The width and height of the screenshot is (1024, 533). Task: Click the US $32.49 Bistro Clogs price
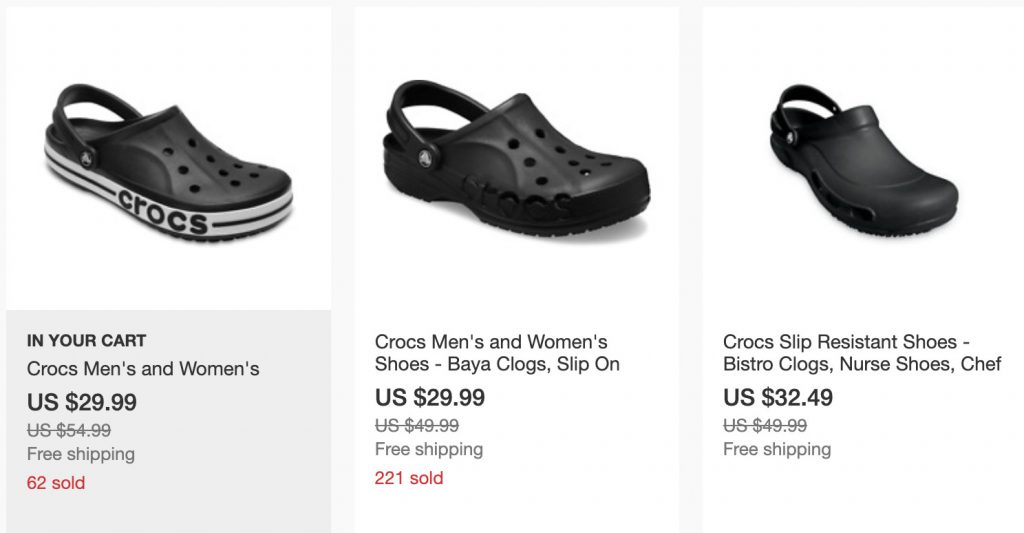pyautogui.click(x=778, y=397)
